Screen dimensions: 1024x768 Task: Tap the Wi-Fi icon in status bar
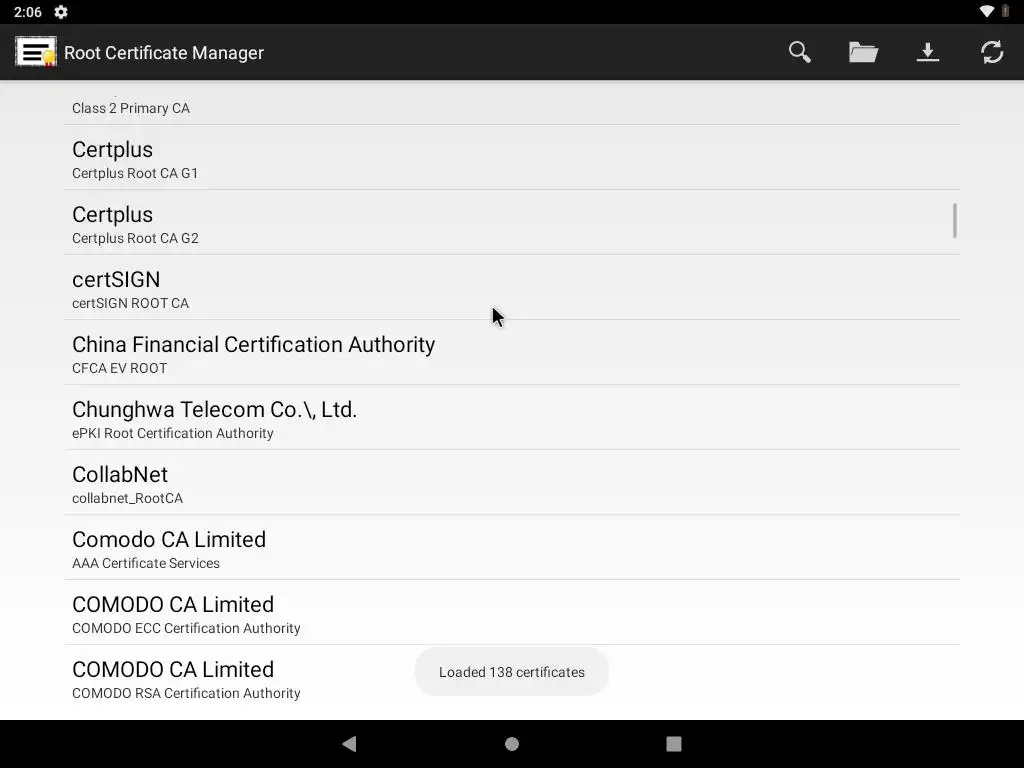click(x=987, y=11)
